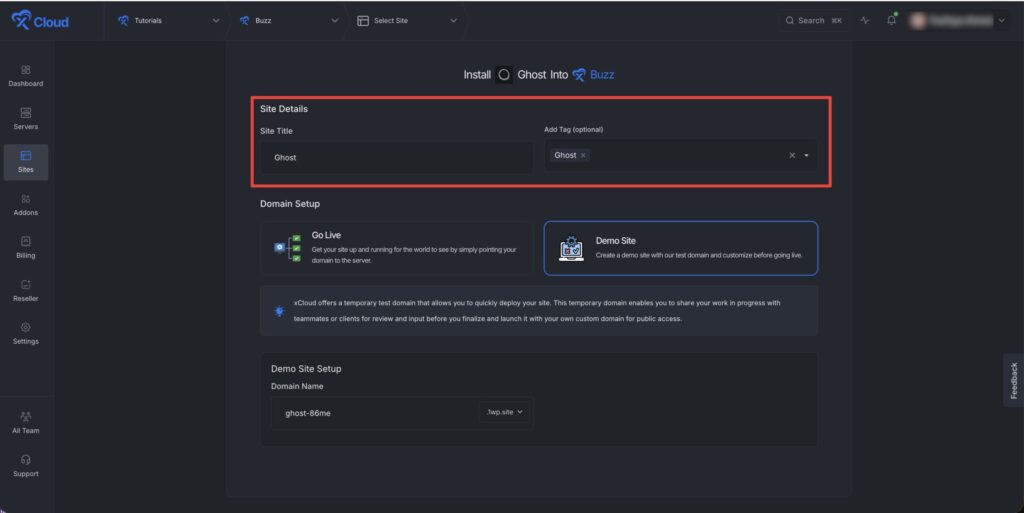The width and height of the screenshot is (1024, 513).
Task: Open the Billing section icon
Action: click(x=25, y=241)
